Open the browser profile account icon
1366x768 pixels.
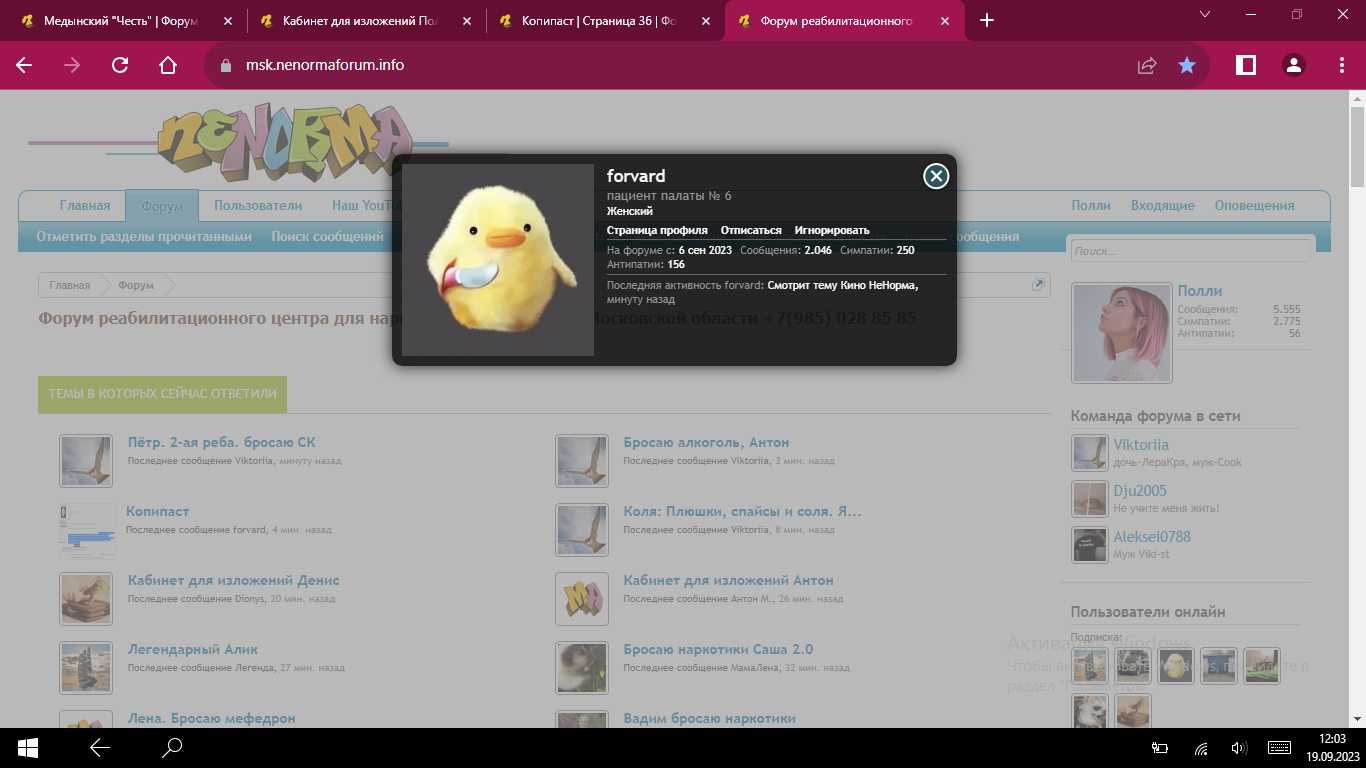coord(1293,65)
